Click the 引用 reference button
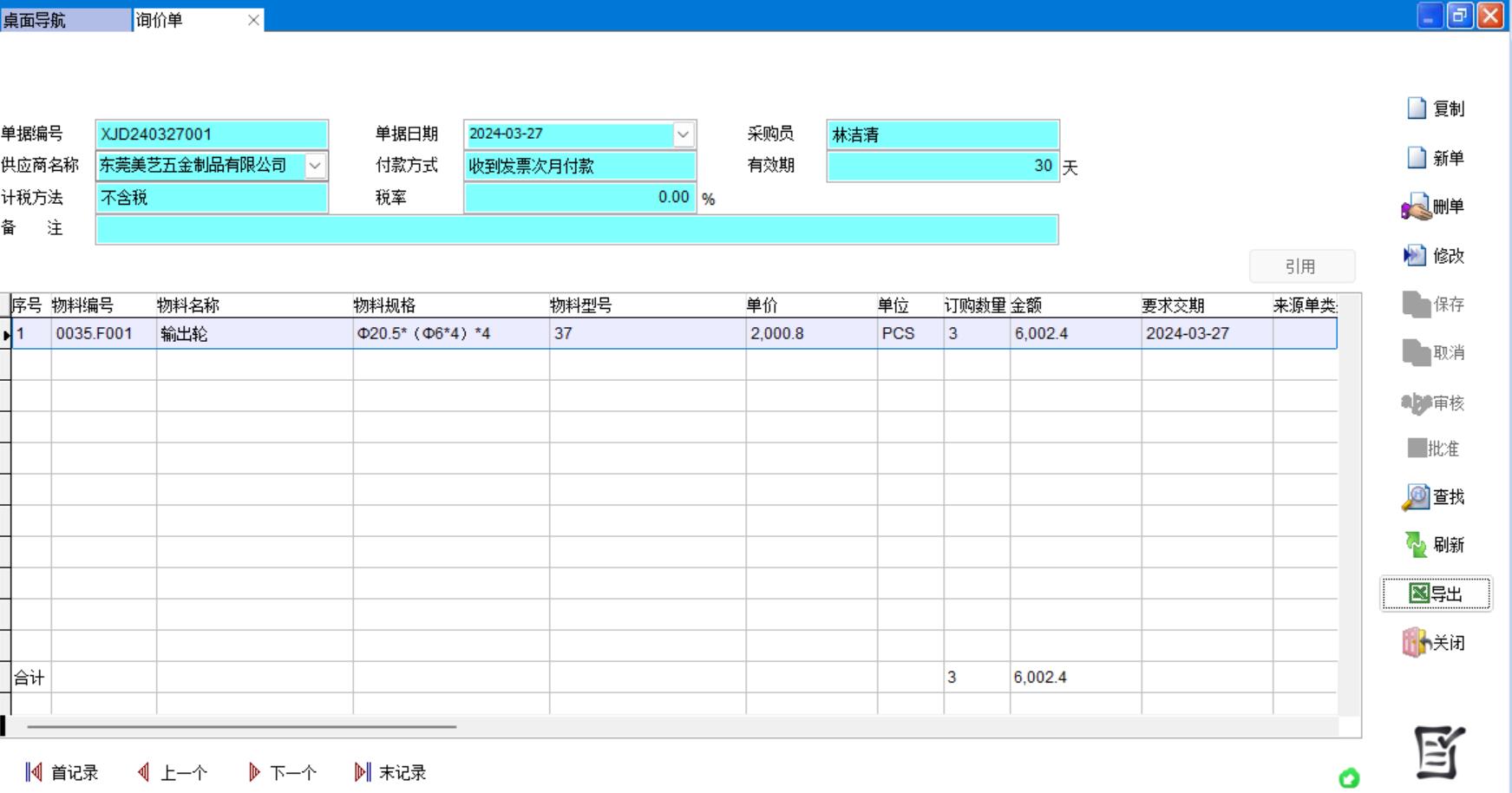The height and width of the screenshot is (793, 1512). (x=1301, y=266)
